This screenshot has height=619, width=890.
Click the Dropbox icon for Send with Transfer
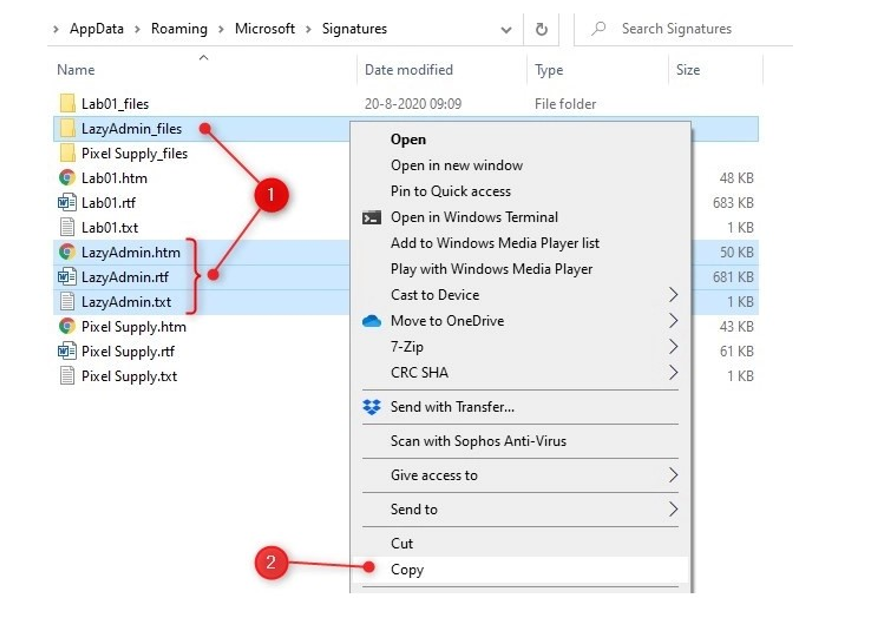pos(372,407)
